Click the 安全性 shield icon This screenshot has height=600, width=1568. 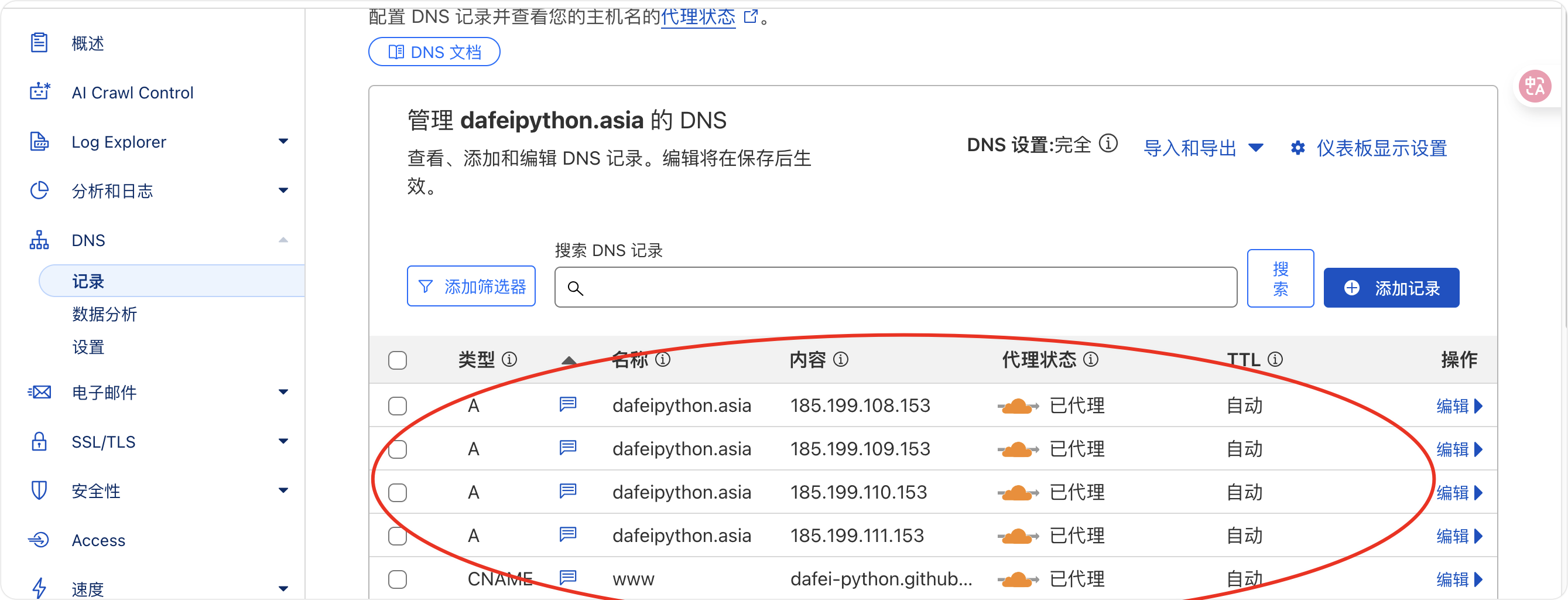pyautogui.click(x=39, y=490)
